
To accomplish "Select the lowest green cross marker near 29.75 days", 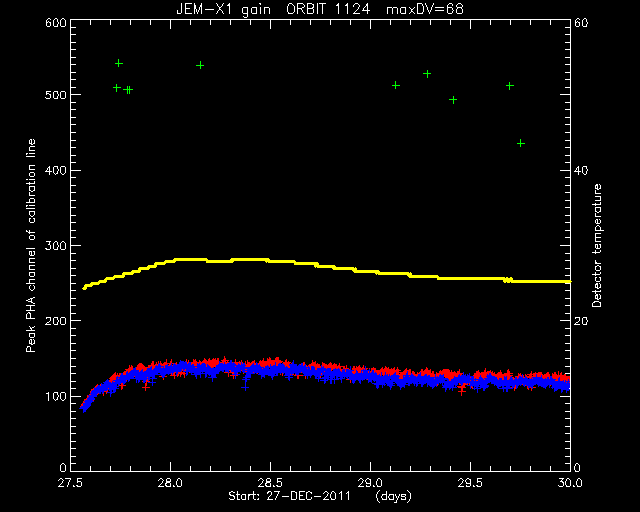I will pyautogui.click(x=520, y=143).
